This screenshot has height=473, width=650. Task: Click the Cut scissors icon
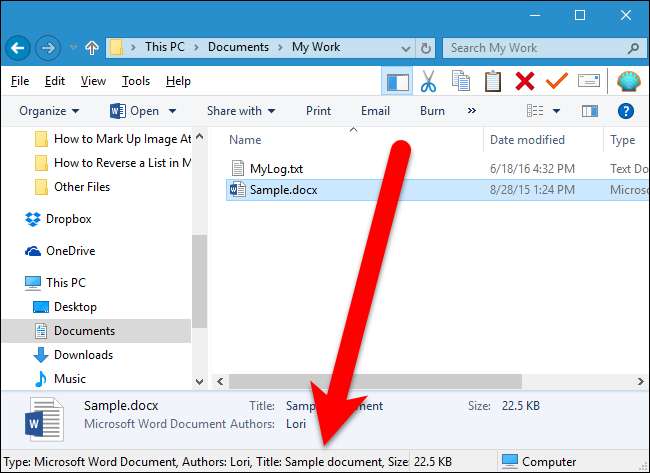[x=428, y=81]
